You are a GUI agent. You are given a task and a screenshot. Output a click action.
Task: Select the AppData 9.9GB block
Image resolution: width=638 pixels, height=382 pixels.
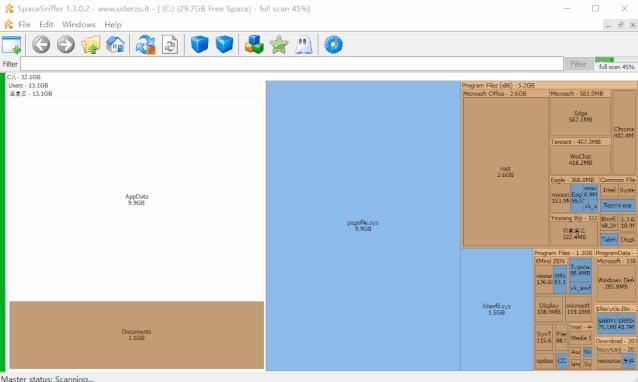pos(136,199)
